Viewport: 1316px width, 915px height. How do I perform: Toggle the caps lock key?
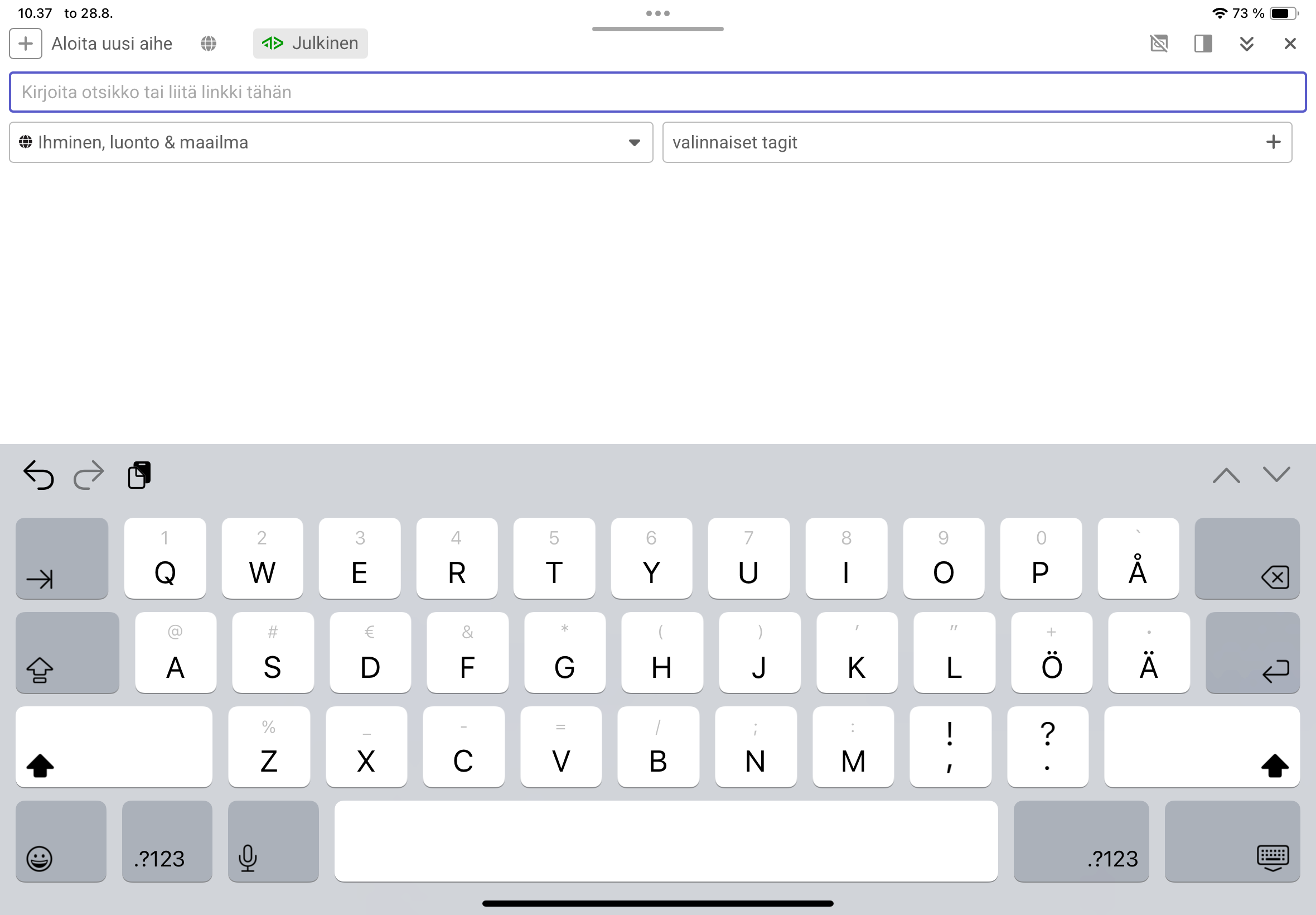(x=67, y=653)
